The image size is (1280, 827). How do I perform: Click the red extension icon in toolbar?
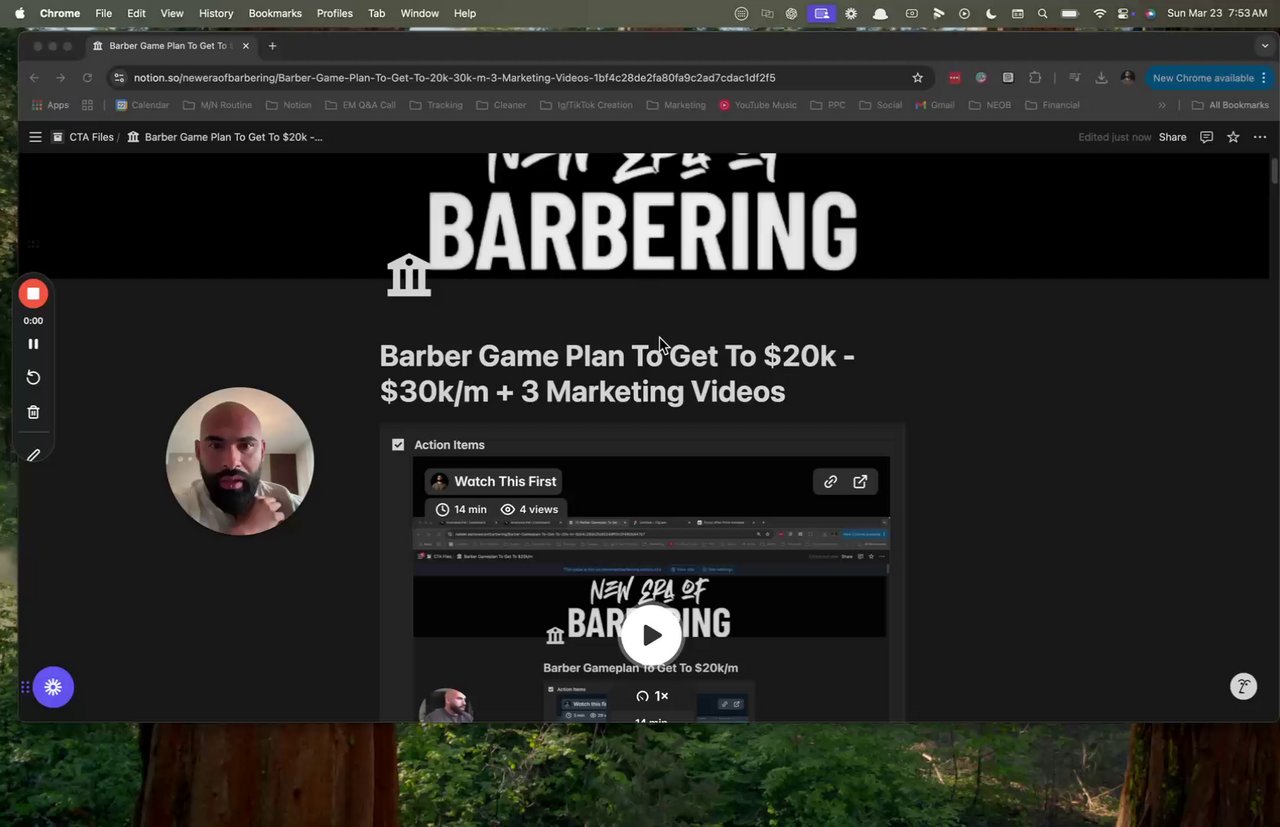(x=955, y=78)
